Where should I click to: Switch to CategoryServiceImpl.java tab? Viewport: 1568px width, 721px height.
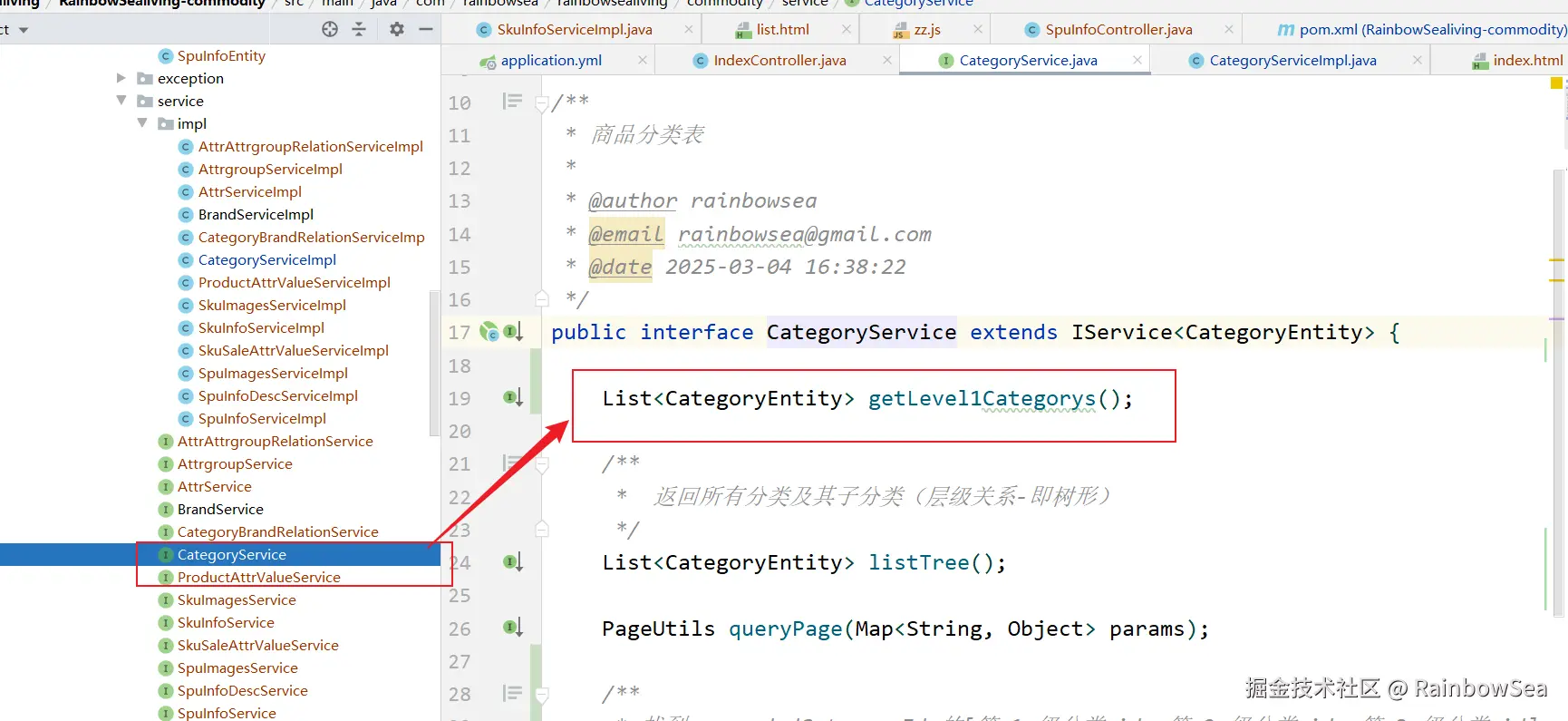pos(1292,60)
